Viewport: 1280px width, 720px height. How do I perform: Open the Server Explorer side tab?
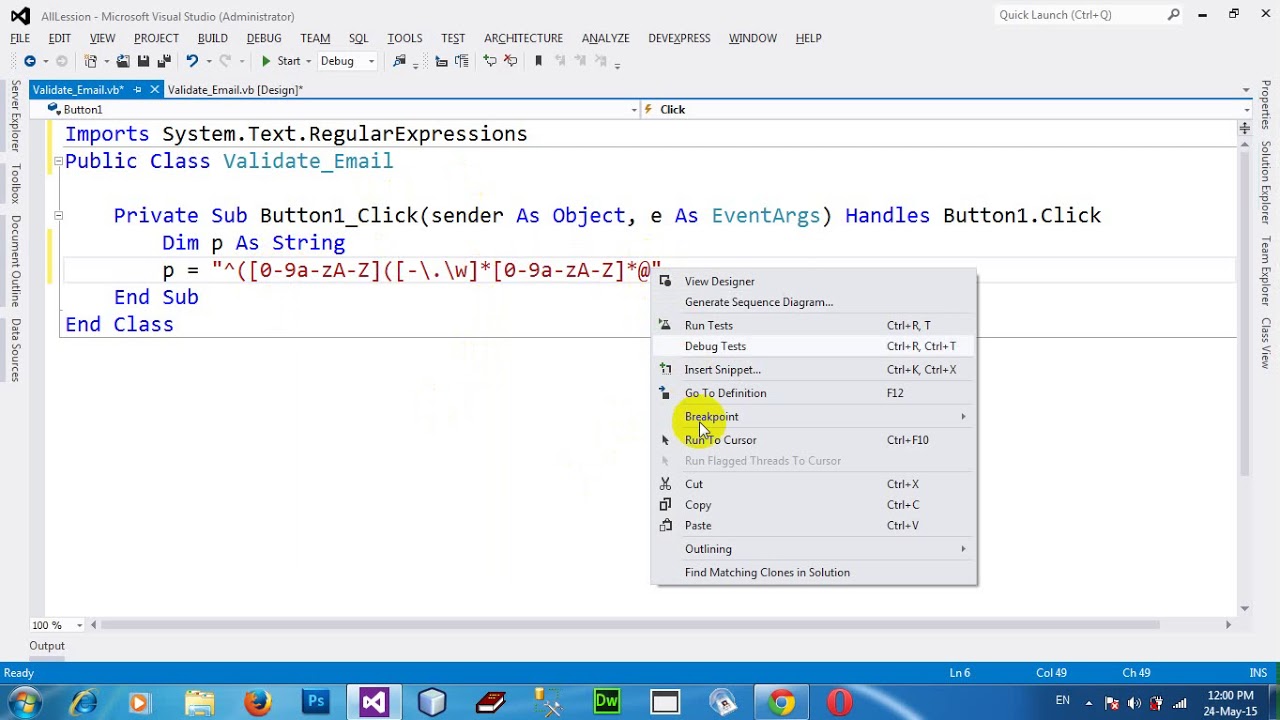(15, 116)
